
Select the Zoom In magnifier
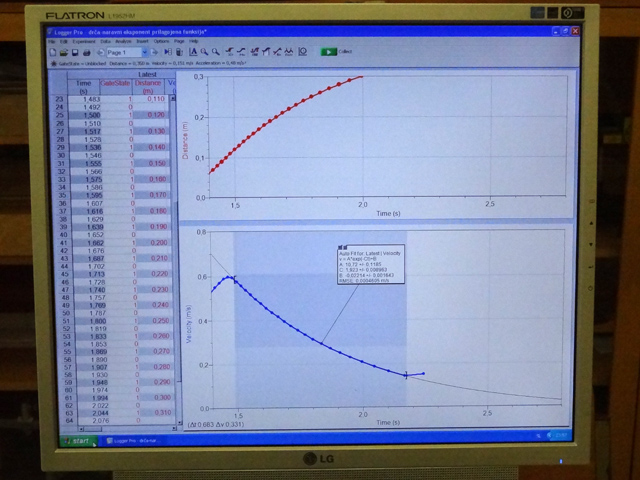[x=204, y=51]
